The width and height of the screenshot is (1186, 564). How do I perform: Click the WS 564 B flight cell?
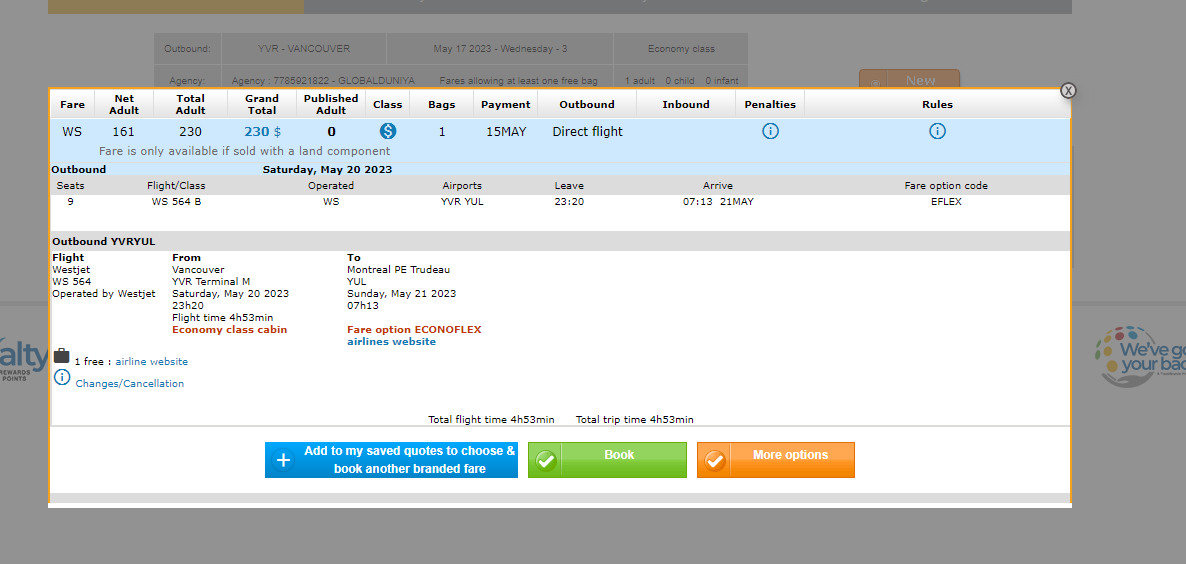[176, 202]
